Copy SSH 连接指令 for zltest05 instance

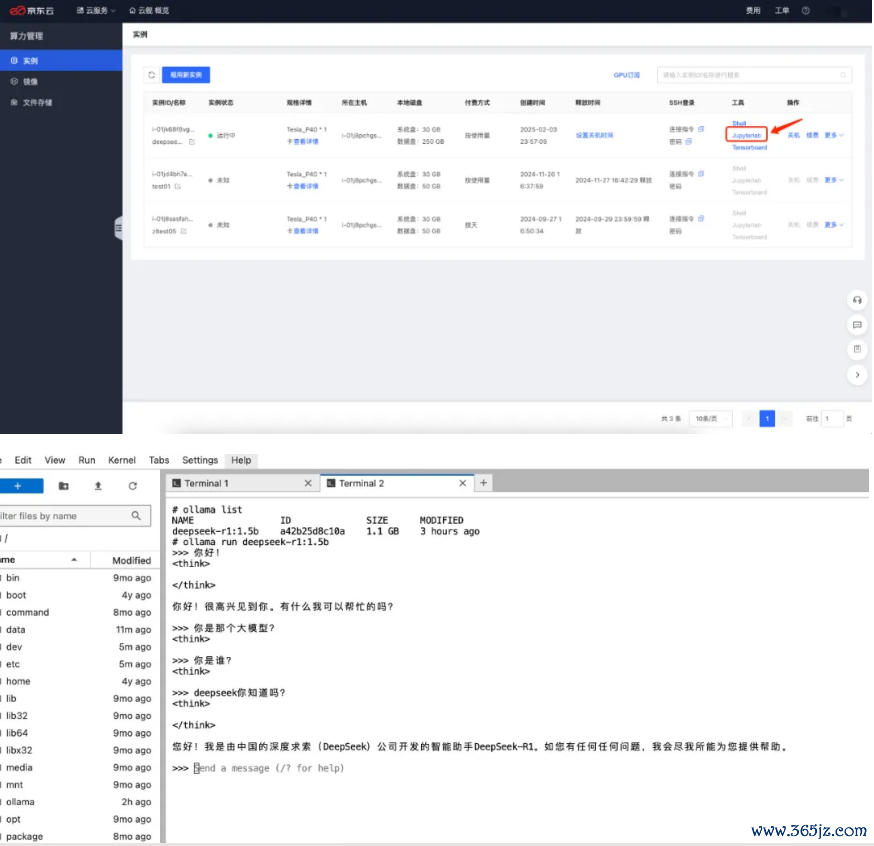click(701, 218)
